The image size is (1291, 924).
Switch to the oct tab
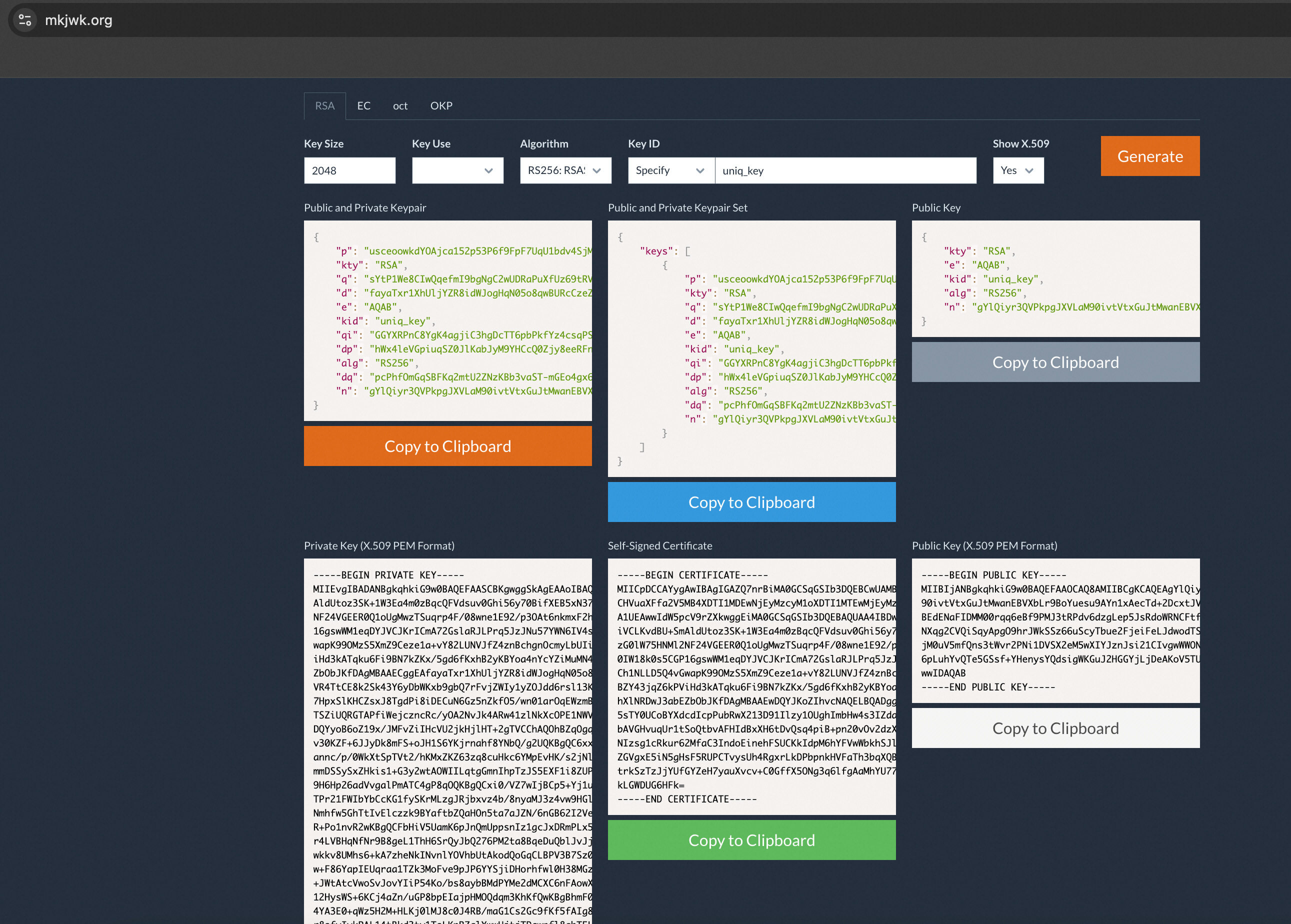(400, 106)
